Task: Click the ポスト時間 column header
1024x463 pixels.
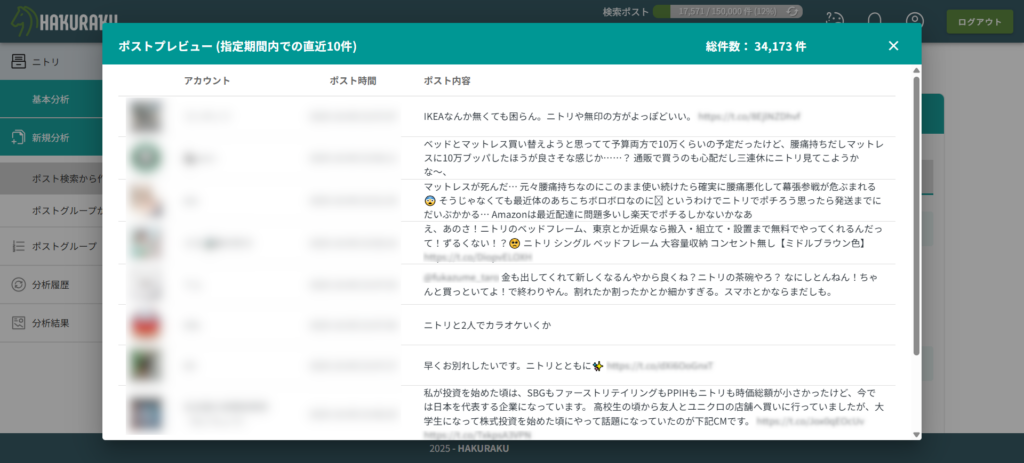Action: (x=352, y=80)
